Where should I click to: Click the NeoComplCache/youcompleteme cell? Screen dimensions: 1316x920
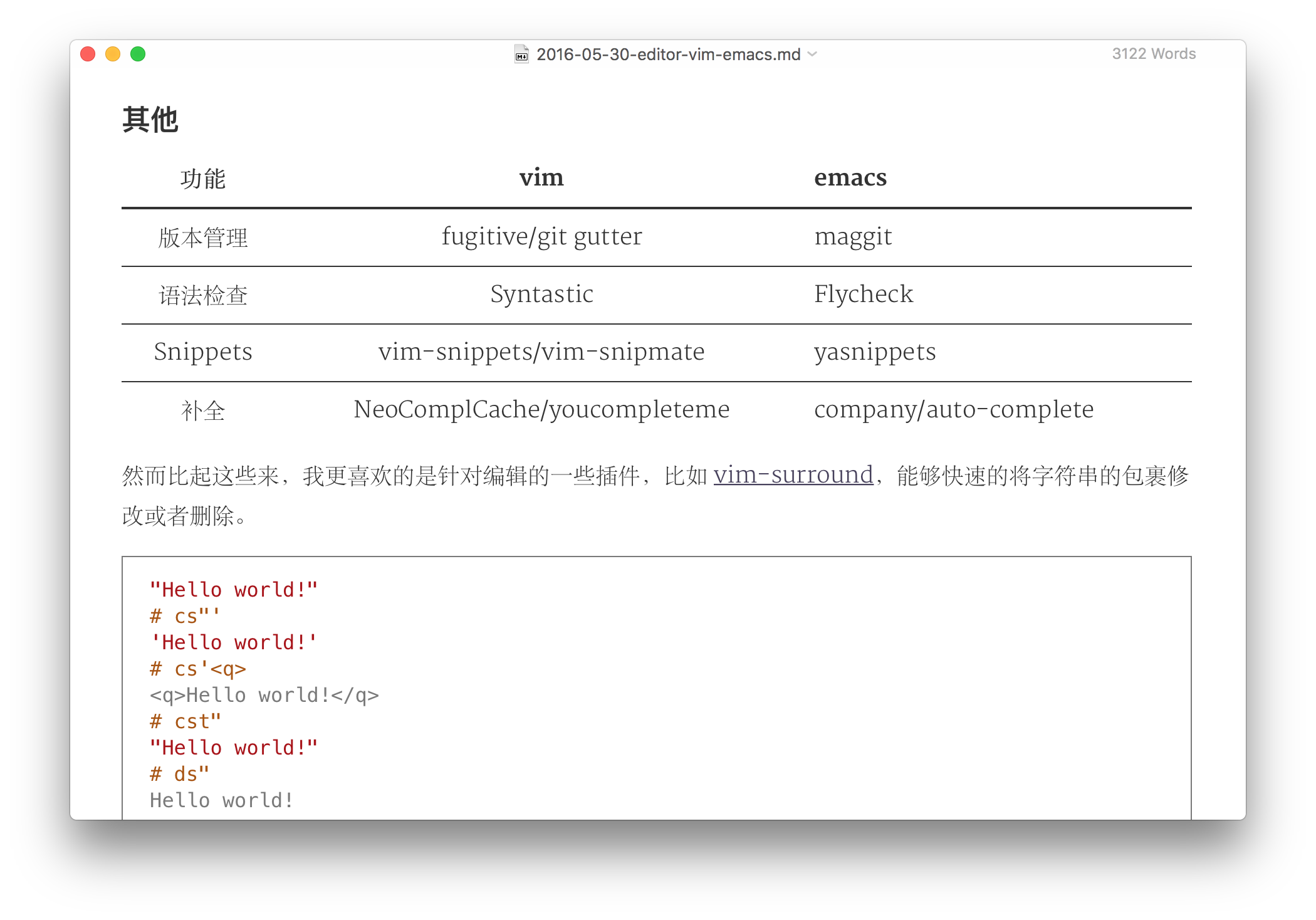541,410
